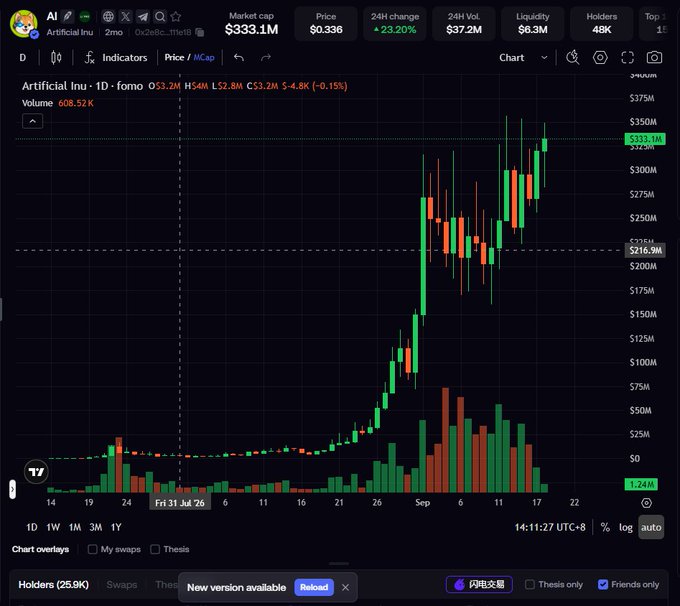Click the Market cap $333.1M value
Viewport: 680px width, 606px height.
click(251, 29)
